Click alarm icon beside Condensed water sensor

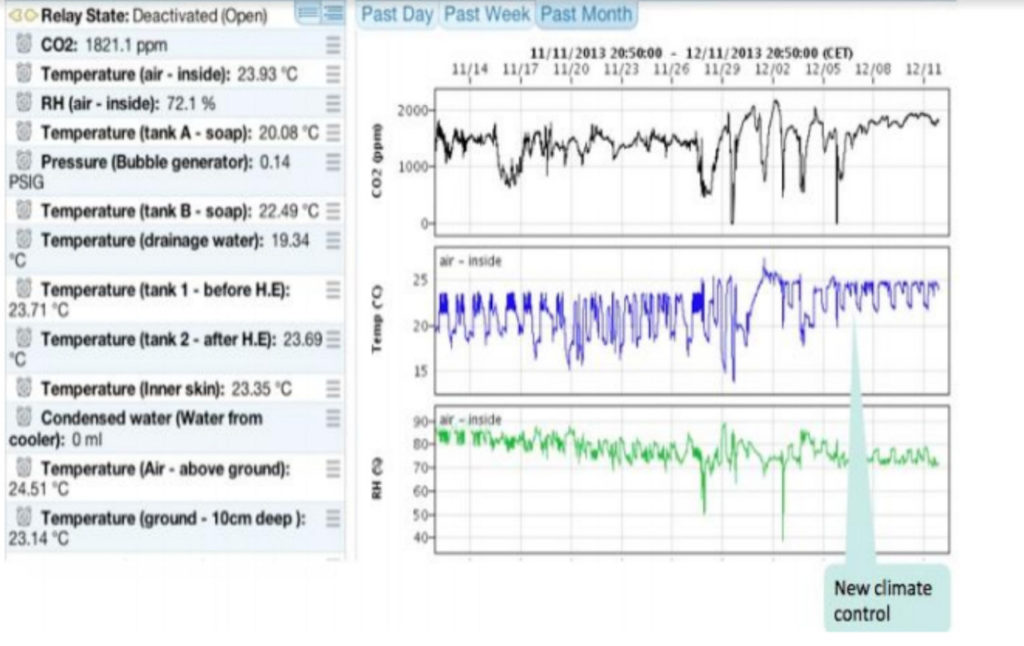pos(24,418)
